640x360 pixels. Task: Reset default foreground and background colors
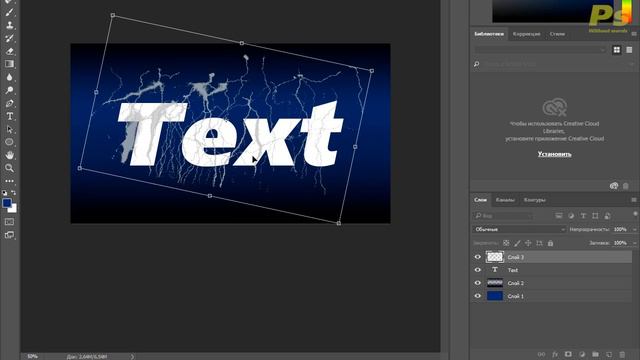[4, 193]
